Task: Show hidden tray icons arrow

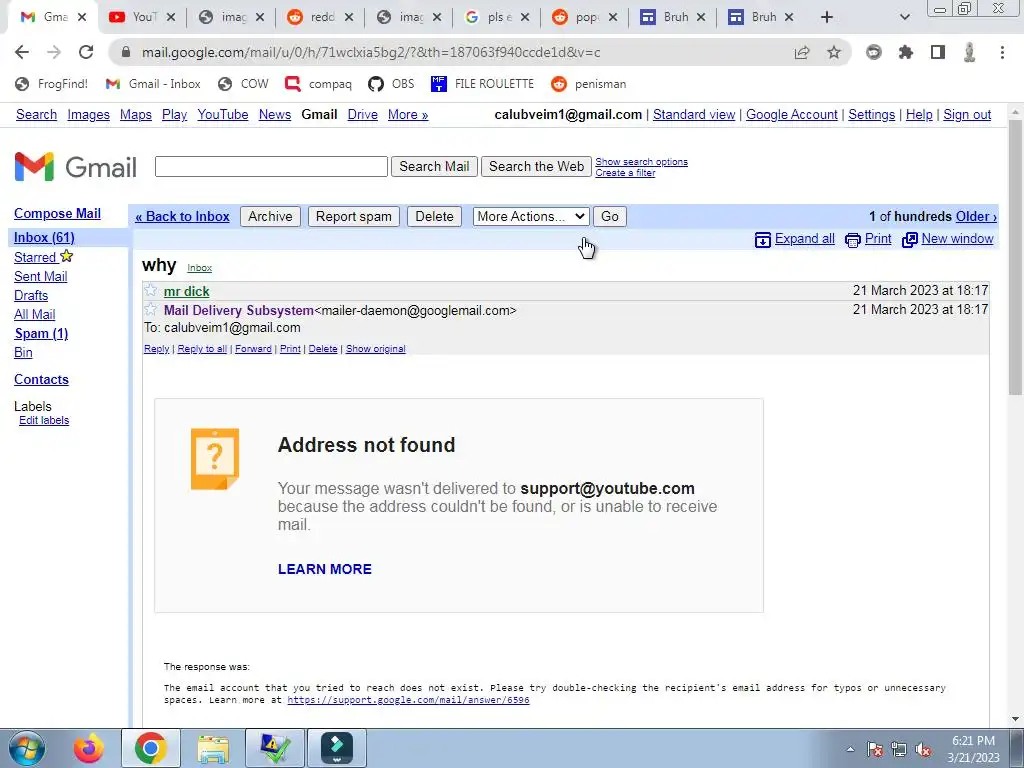Action: (850, 749)
